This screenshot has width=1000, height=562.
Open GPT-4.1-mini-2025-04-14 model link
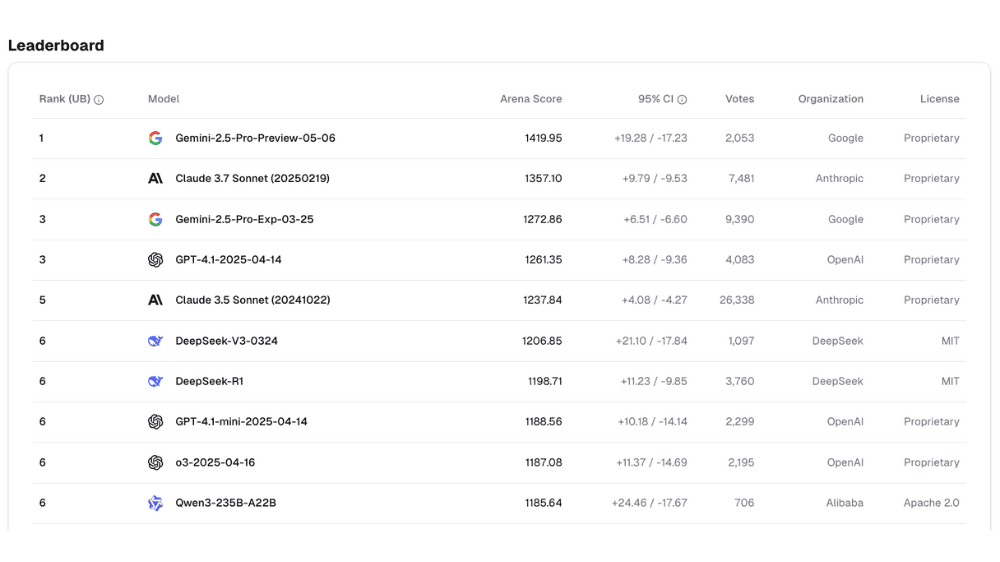pyautogui.click(x=241, y=422)
